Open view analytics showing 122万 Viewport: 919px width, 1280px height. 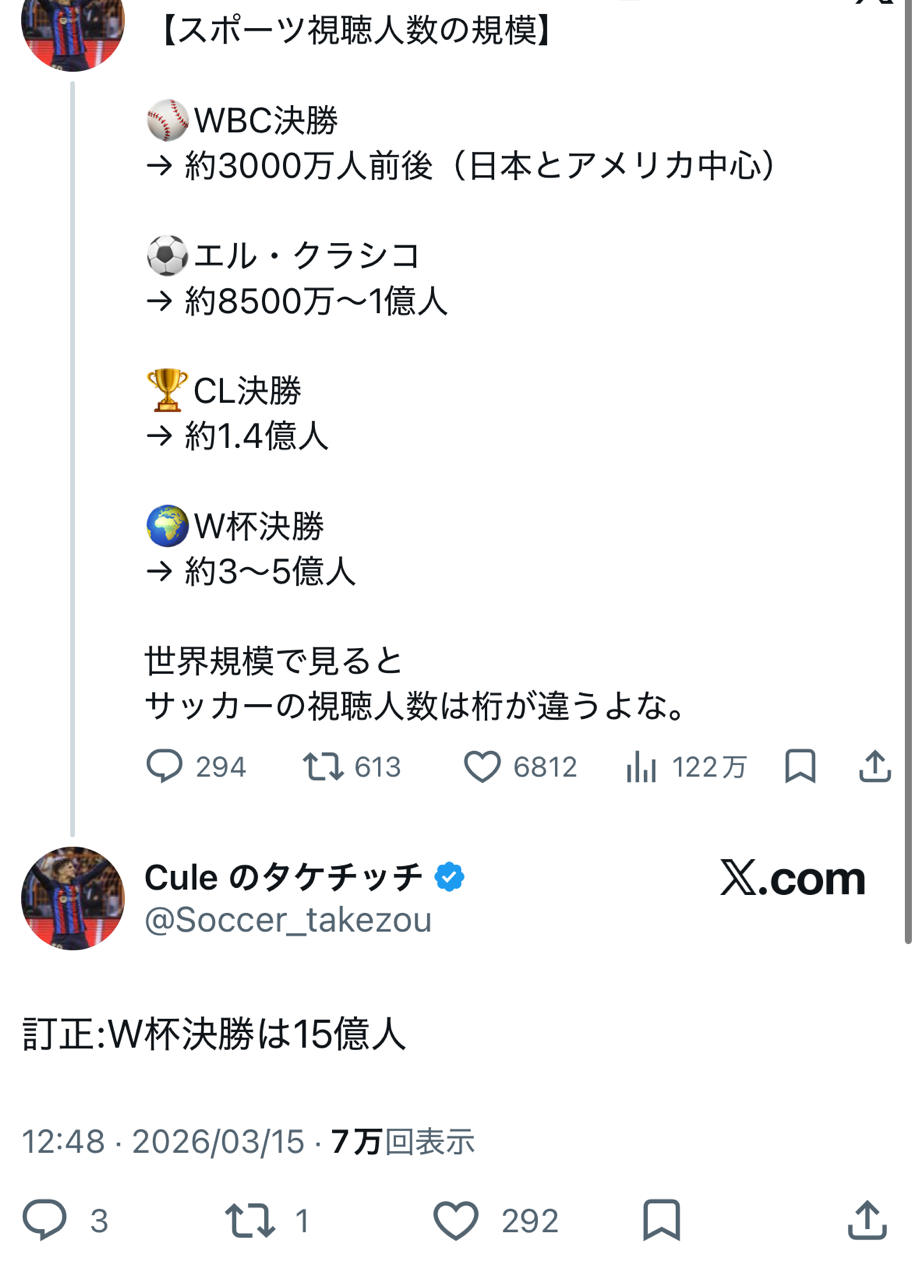pos(641,767)
